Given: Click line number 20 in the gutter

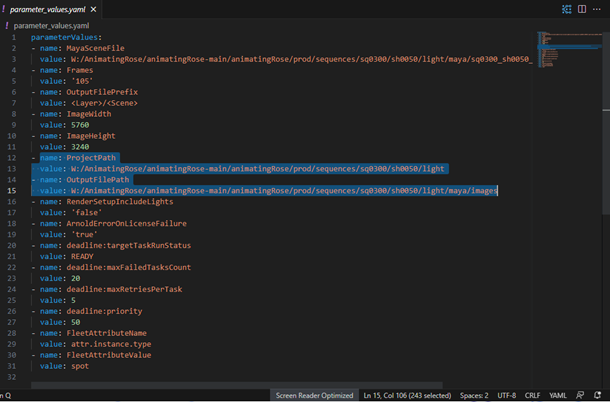Looking at the screenshot, I should tap(10, 244).
